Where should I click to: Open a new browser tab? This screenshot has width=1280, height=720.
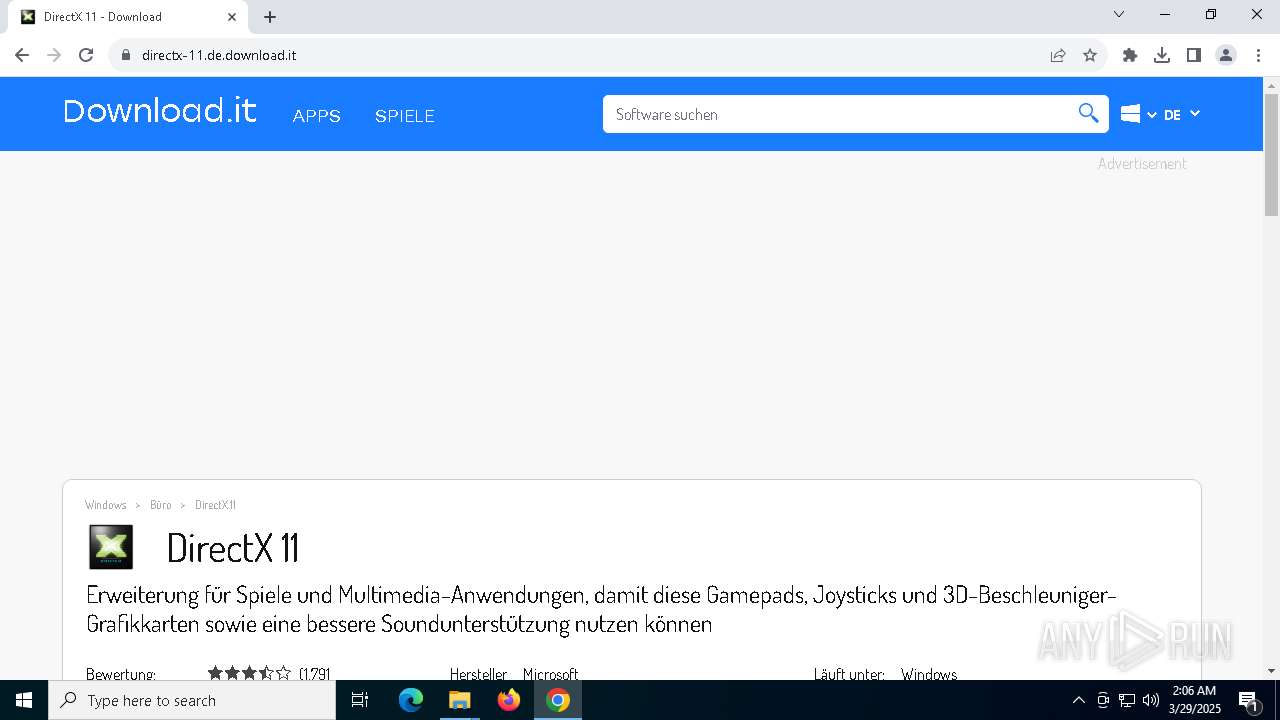tap(270, 17)
